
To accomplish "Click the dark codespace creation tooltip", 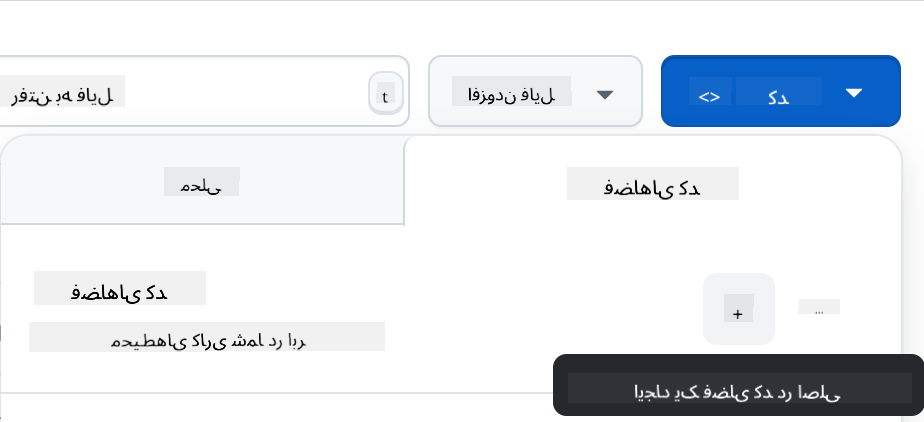I will click(x=738, y=387).
